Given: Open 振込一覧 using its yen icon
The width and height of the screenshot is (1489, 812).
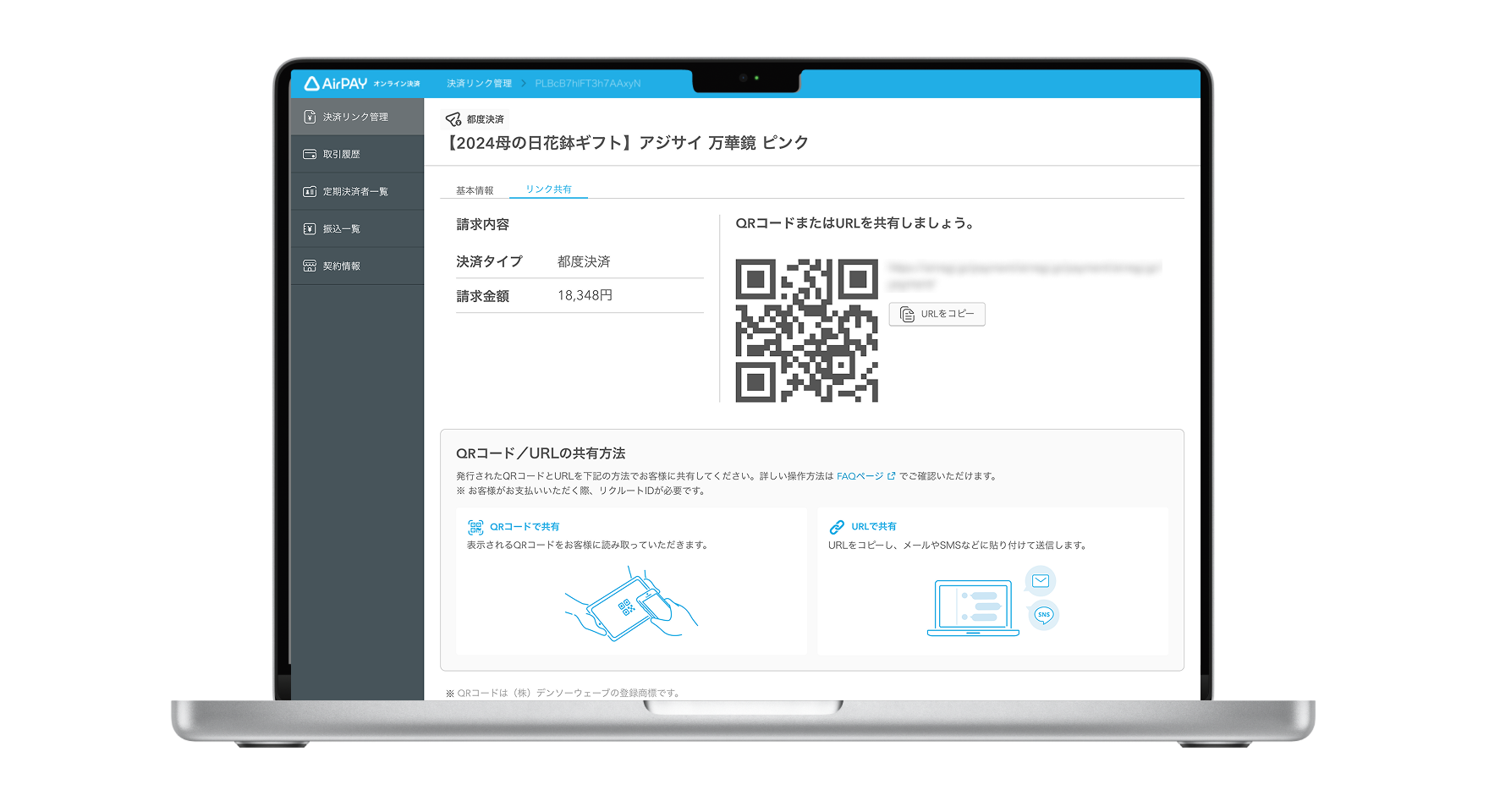Looking at the screenshot, I should click(x=310, y=228).
